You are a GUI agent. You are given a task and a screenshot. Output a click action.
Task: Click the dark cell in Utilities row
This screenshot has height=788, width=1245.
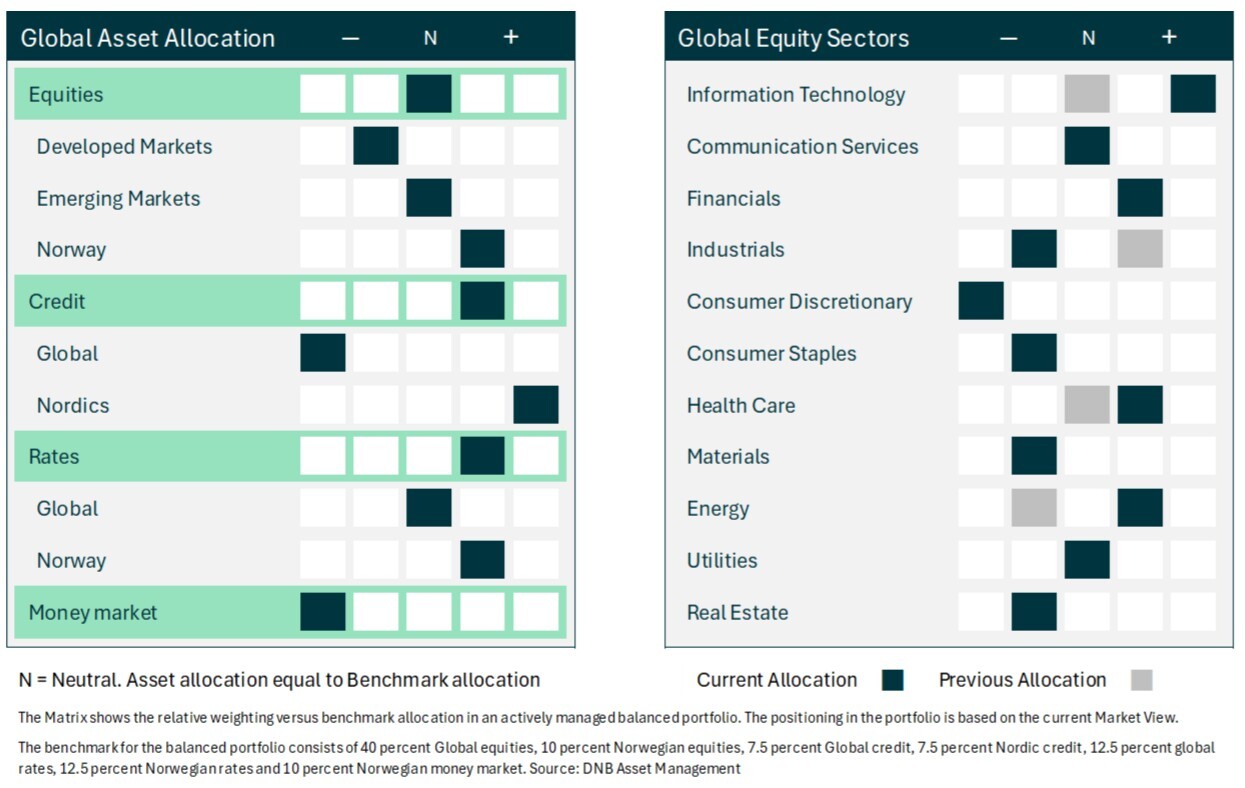point(1087,560)
